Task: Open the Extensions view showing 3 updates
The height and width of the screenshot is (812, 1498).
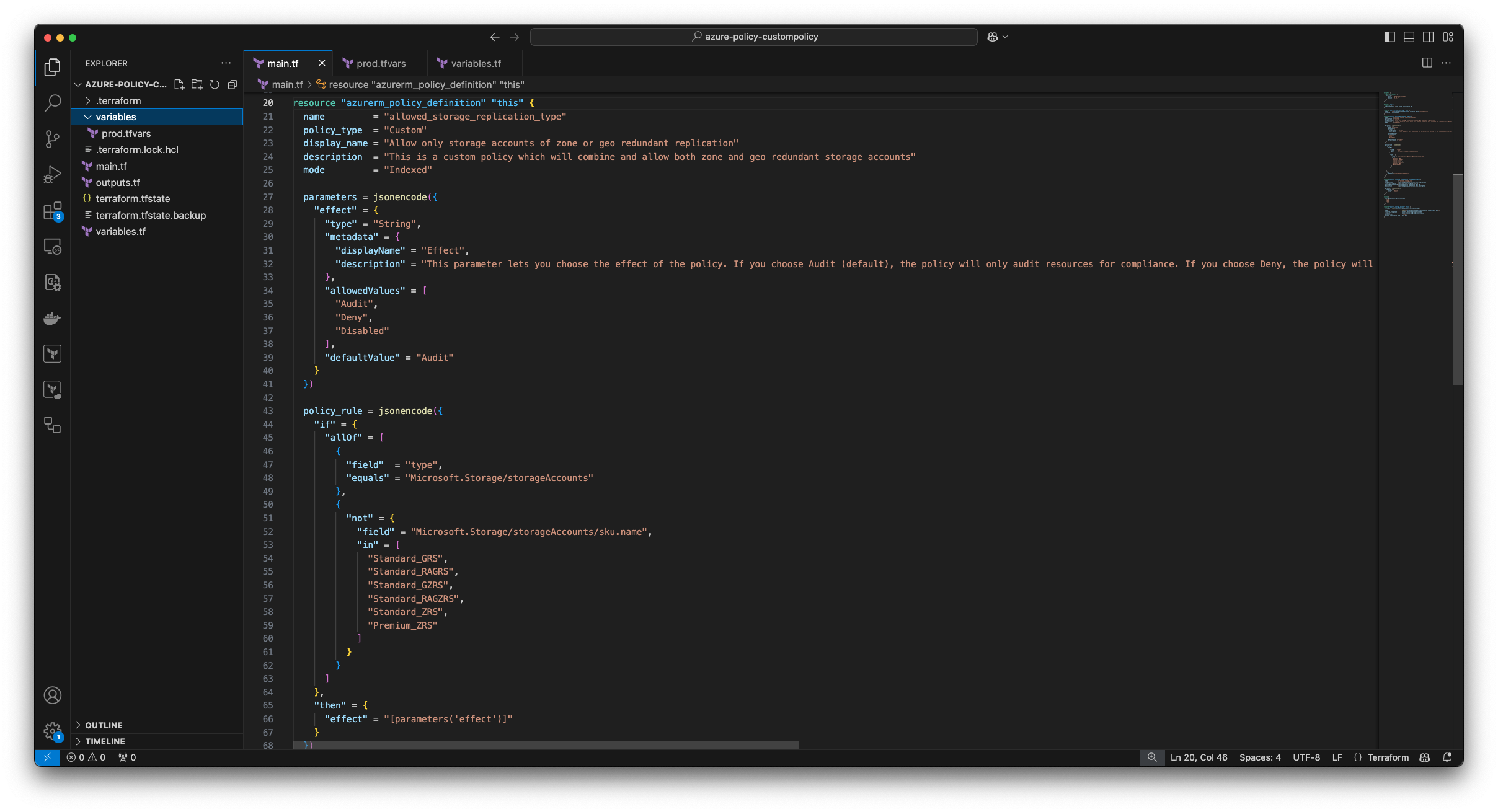Action: tap(52, 211)
